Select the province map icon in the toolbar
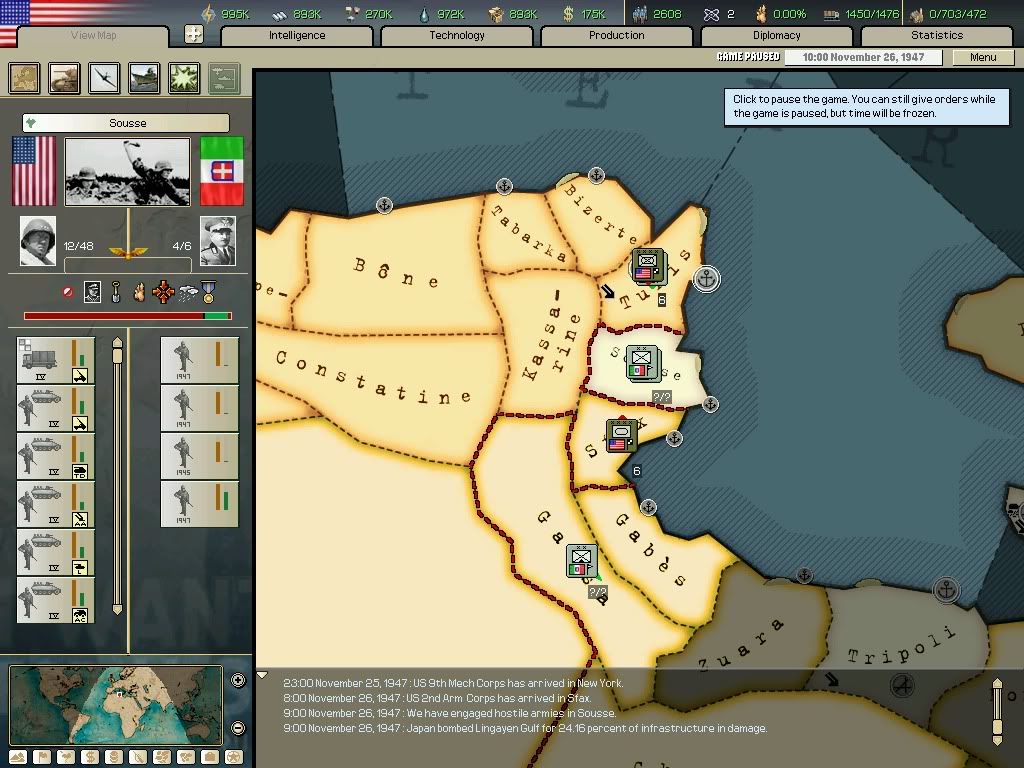This screenshot has width=1024, height=768. click(x=25, y=78)
